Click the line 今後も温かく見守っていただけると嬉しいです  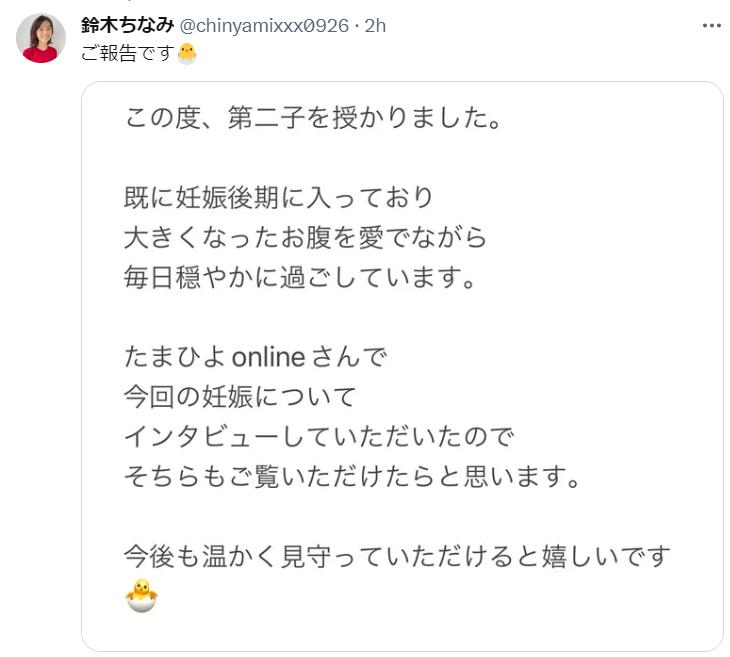(396, 555)
